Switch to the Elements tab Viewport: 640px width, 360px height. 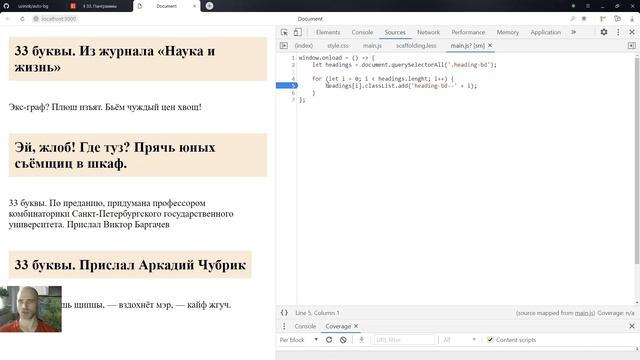tap(328, 32)
